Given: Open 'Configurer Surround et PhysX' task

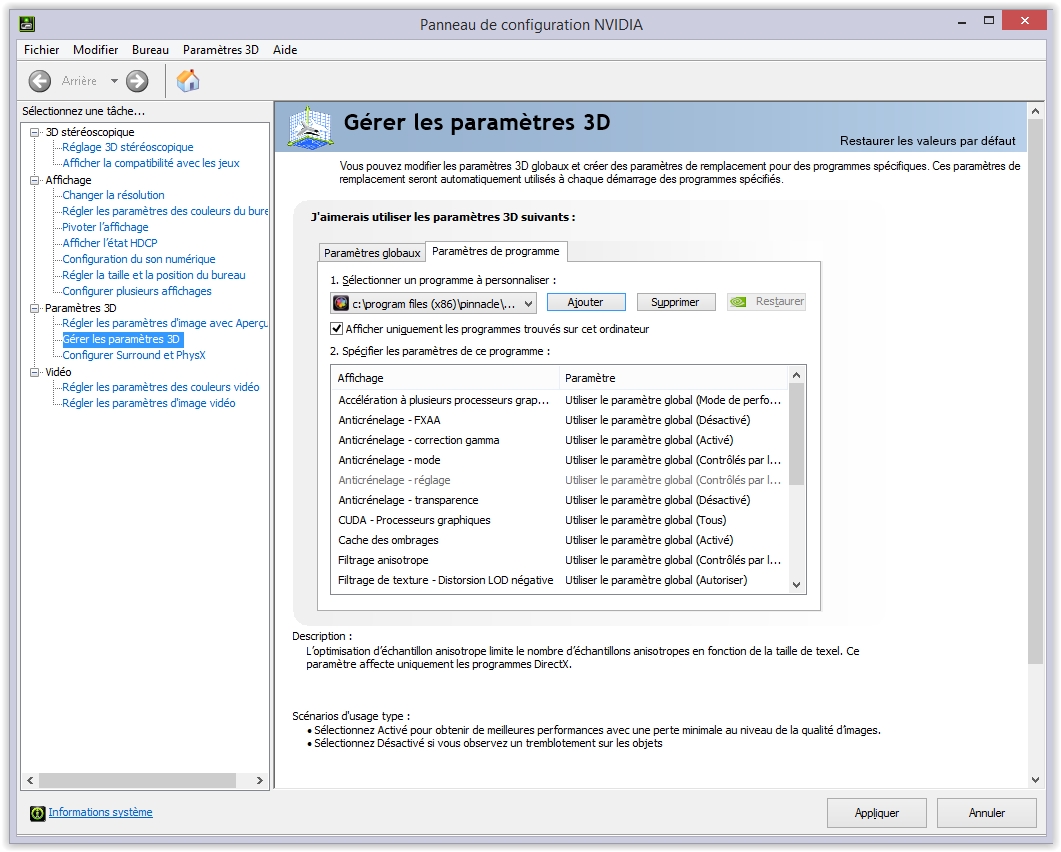Looking at the screenshot, I should point(134,355).
